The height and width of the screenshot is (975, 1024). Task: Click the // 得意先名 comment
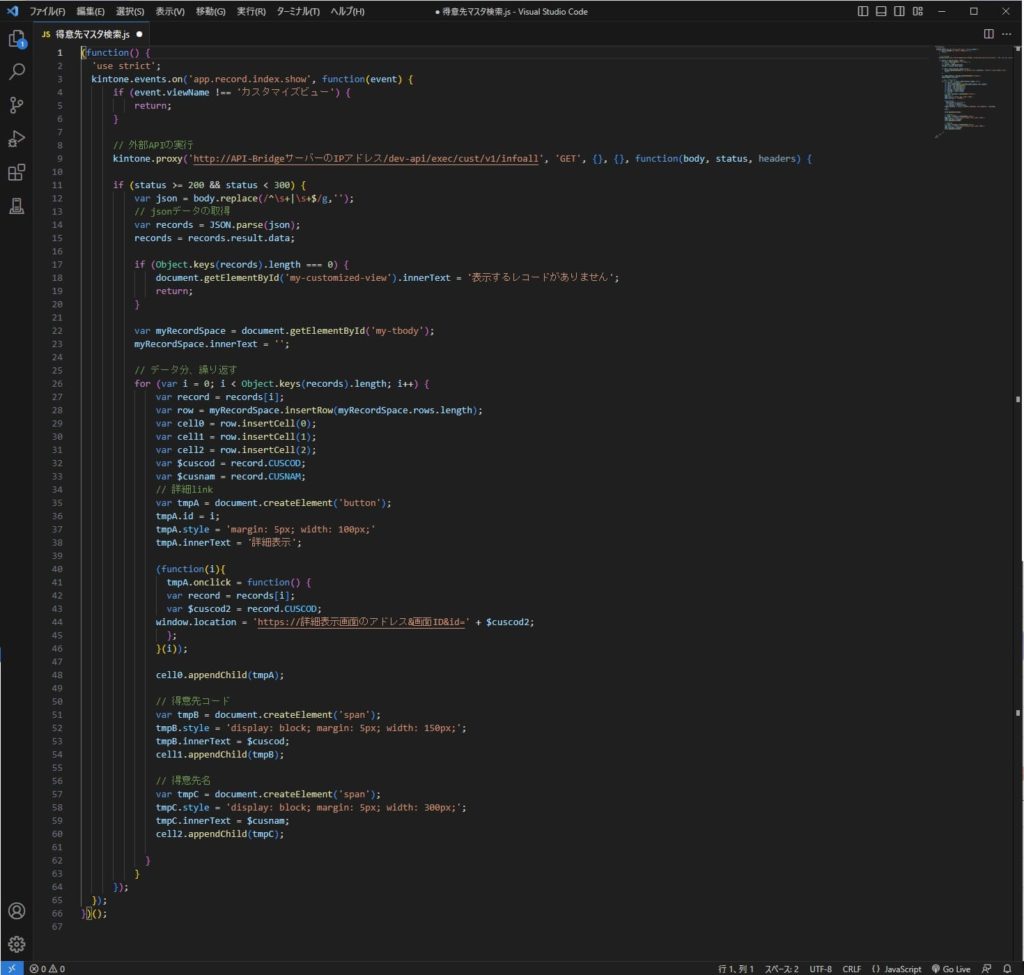(x=183, y=781)
